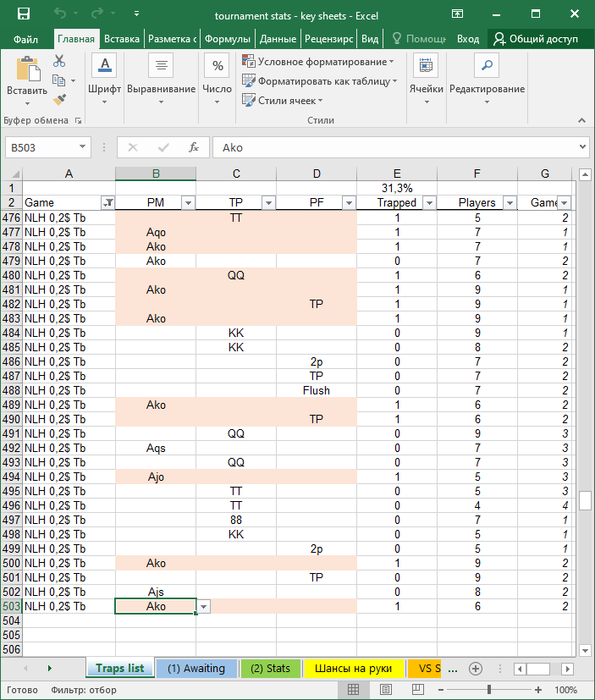Click cell Ajo in row 494
The height and width of the screenshot is (700, 595).
tap(156, 477)
